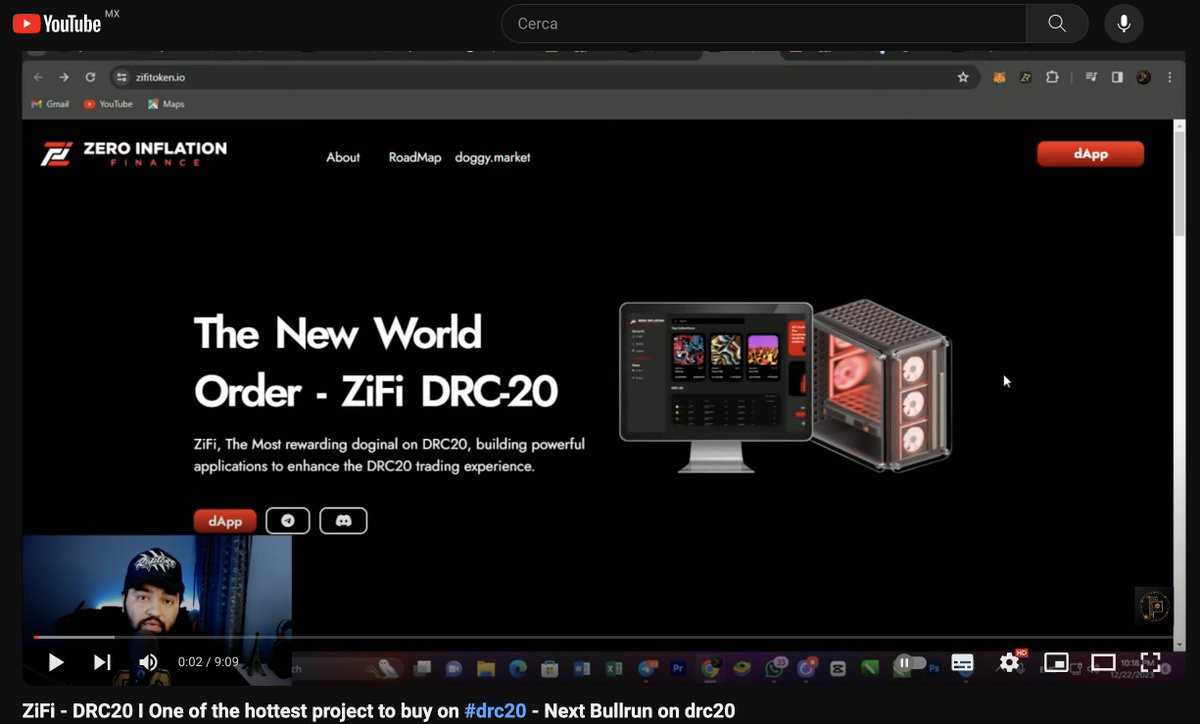1200x724 pixels.
Task: Open the Discord icon button
Action: coord(343,521)
